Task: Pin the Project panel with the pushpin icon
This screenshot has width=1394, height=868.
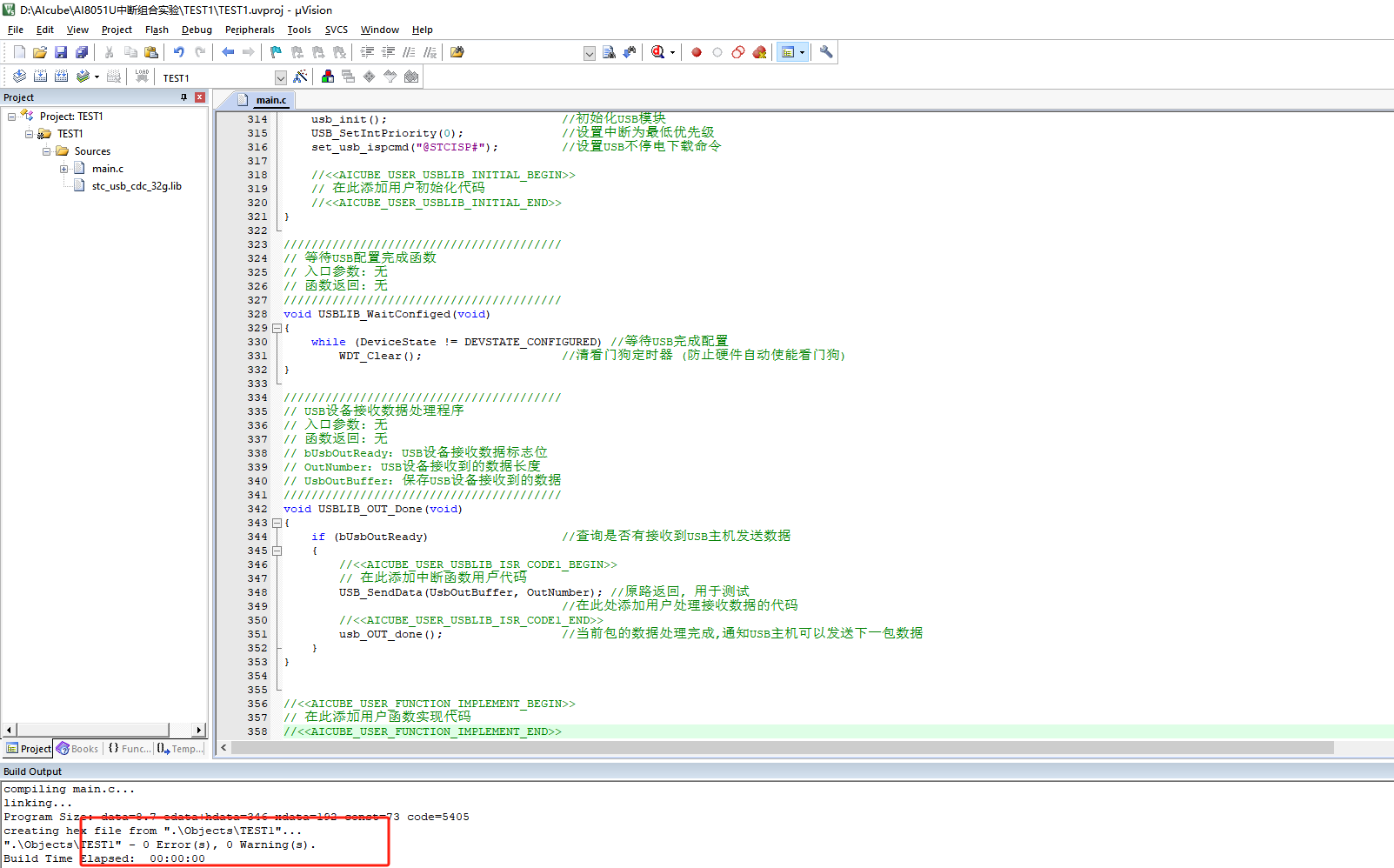Action: pyautogui.click(x=183, y=97)
